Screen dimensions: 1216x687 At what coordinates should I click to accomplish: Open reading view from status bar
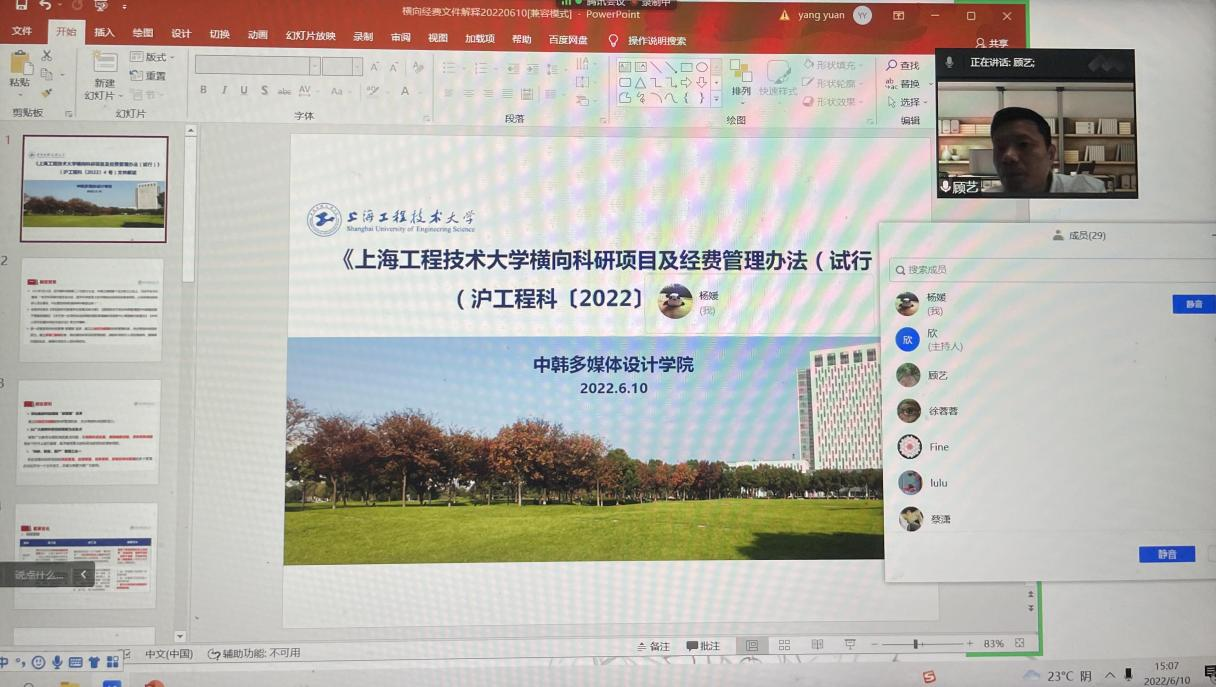click(817, 645)
